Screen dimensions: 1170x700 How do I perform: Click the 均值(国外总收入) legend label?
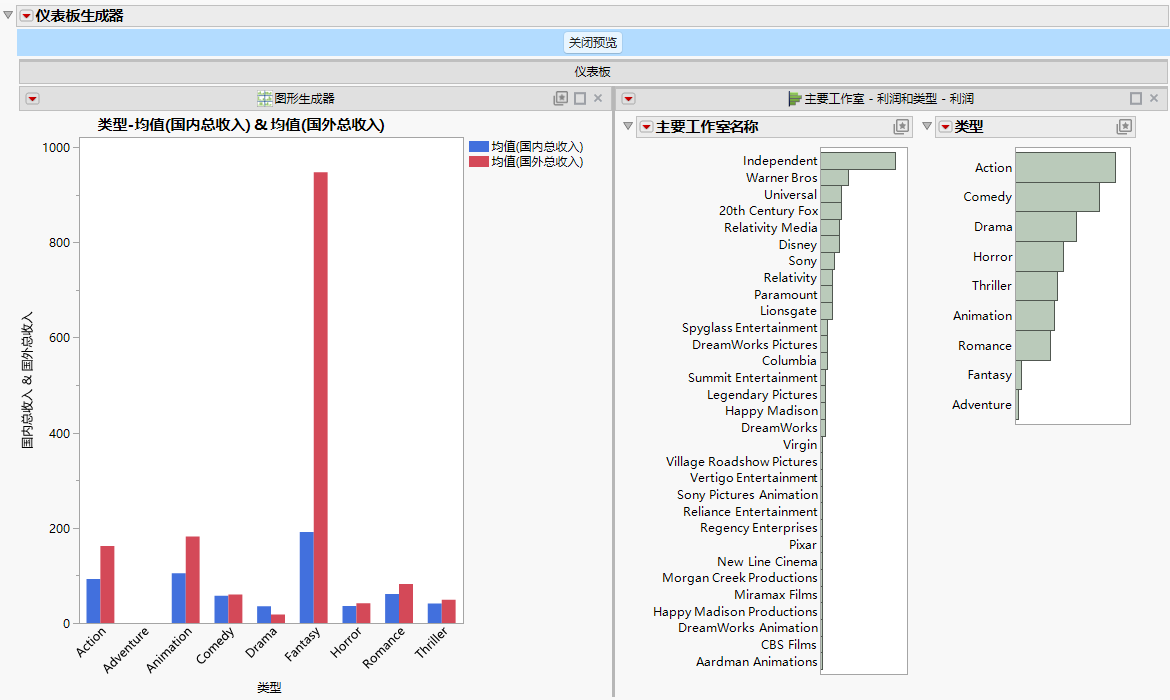537,161
